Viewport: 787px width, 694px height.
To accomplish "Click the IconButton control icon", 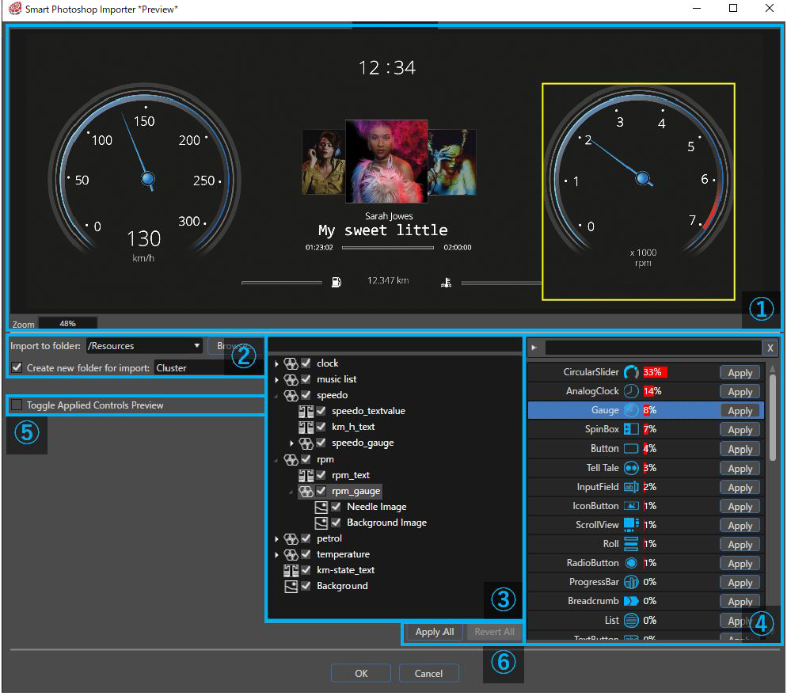I will tap(631, 506).
